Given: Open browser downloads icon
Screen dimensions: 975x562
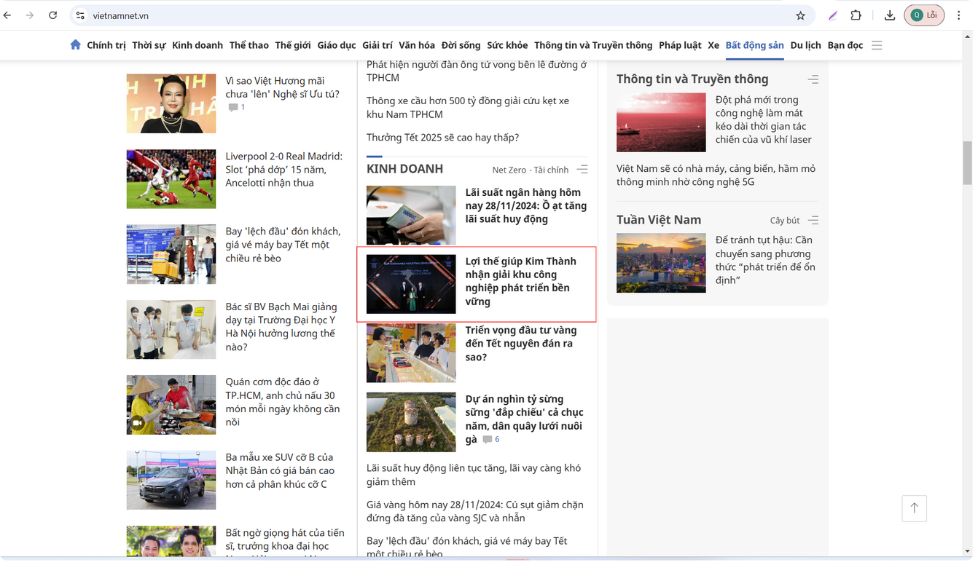Looking at the screenshot, I should [x=890, y=16].
